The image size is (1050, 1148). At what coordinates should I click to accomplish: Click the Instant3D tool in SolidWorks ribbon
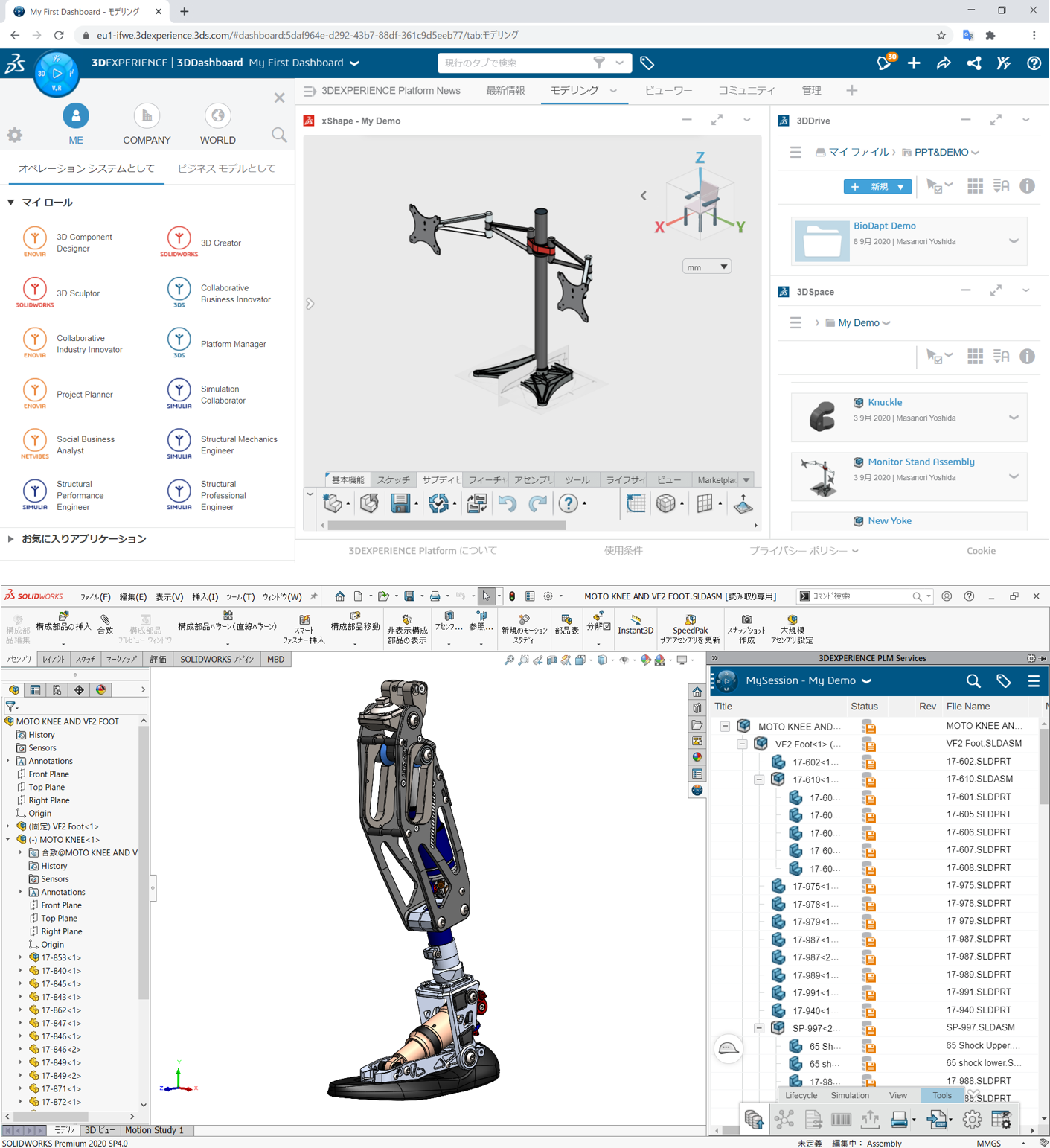pos(635,625)
